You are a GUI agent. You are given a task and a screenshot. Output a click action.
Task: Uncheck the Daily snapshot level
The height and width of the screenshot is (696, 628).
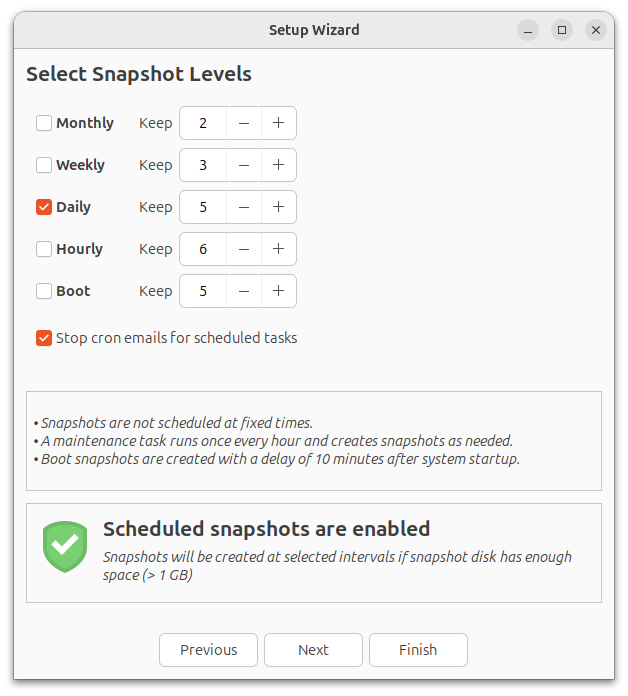click(44, 207)
